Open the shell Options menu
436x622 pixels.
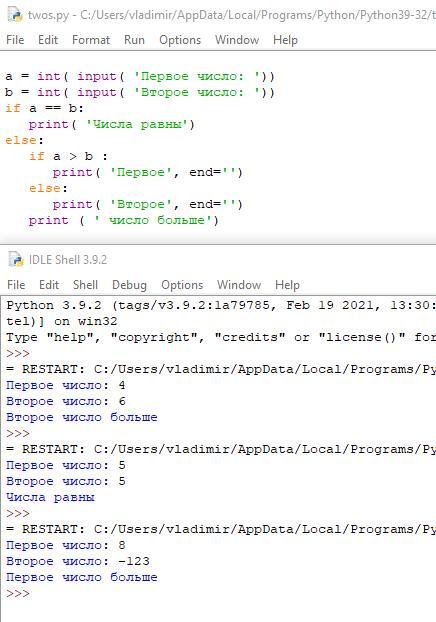182,285
